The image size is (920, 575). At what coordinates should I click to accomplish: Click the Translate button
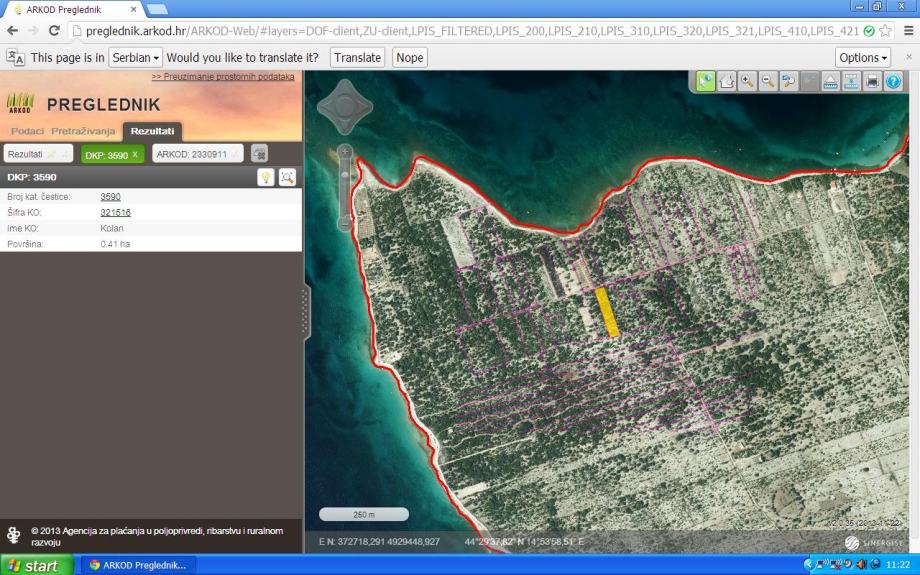click(357, 58)
